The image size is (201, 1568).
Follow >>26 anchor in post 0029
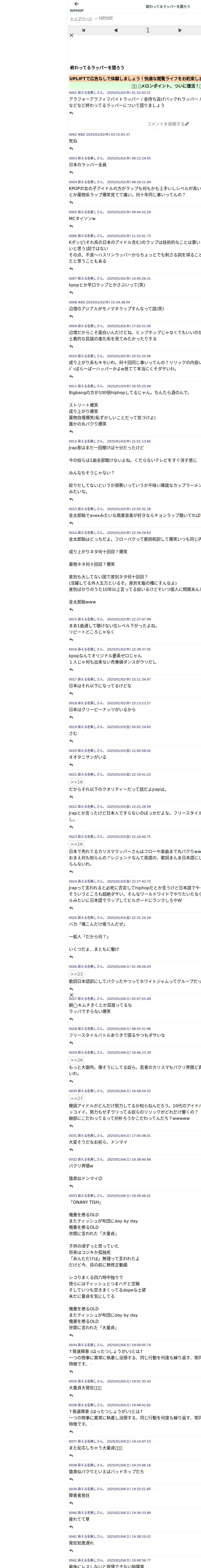76,1060
